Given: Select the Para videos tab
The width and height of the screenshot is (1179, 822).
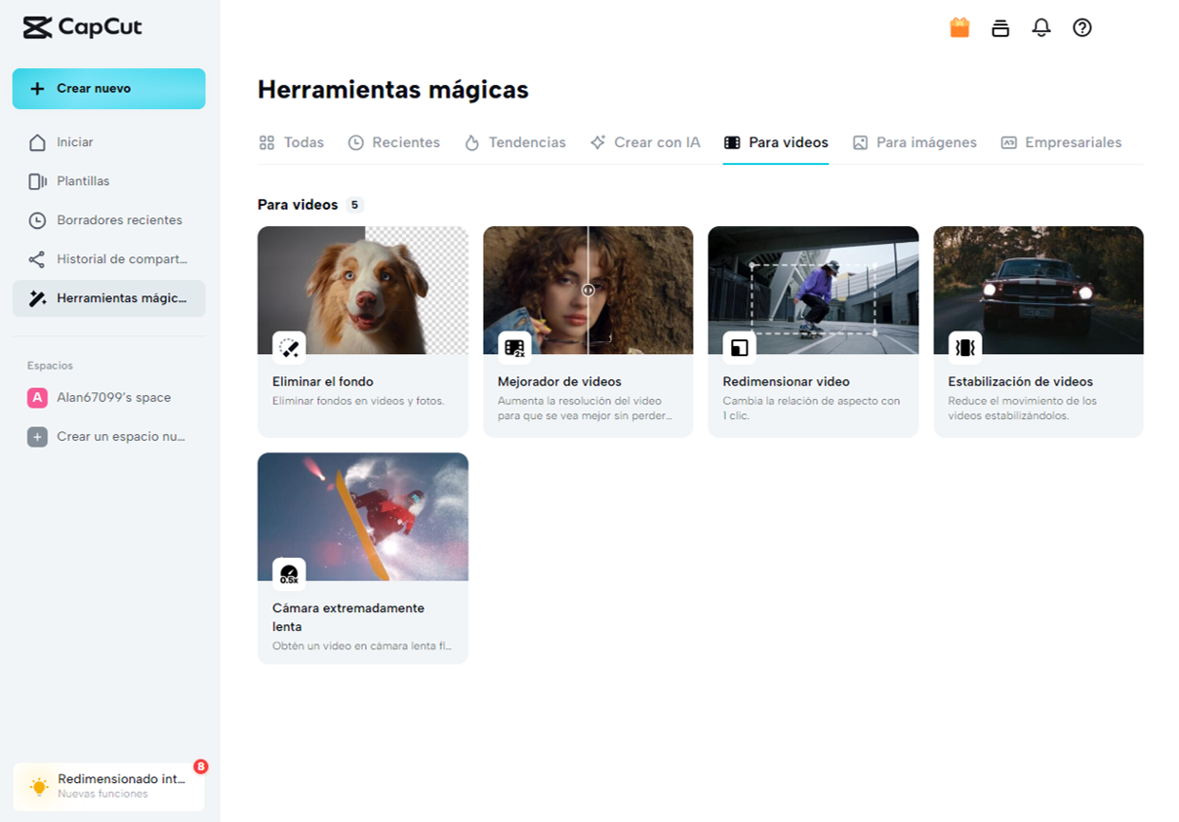Looking at the screenshot, I should pos(776,143).
